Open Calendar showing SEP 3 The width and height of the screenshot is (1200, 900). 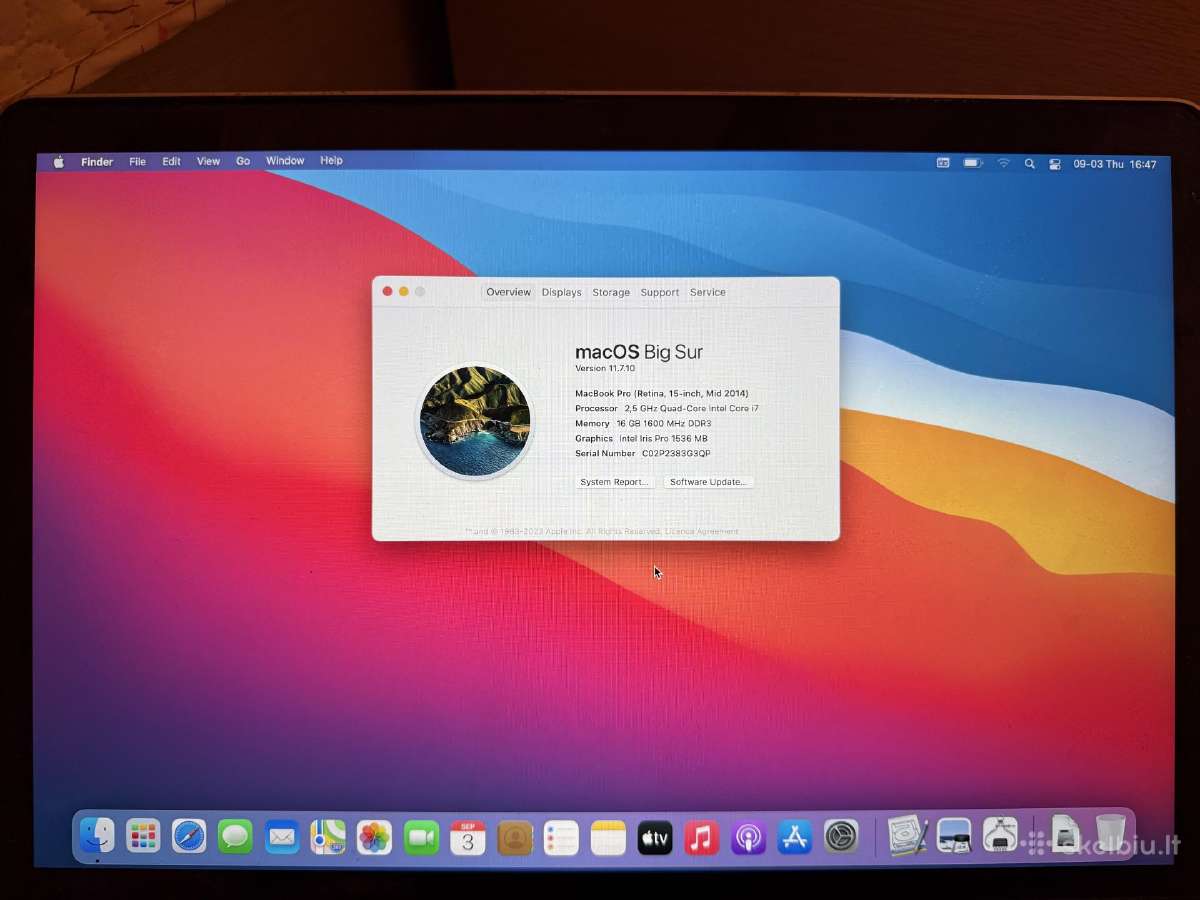(468, 837)
